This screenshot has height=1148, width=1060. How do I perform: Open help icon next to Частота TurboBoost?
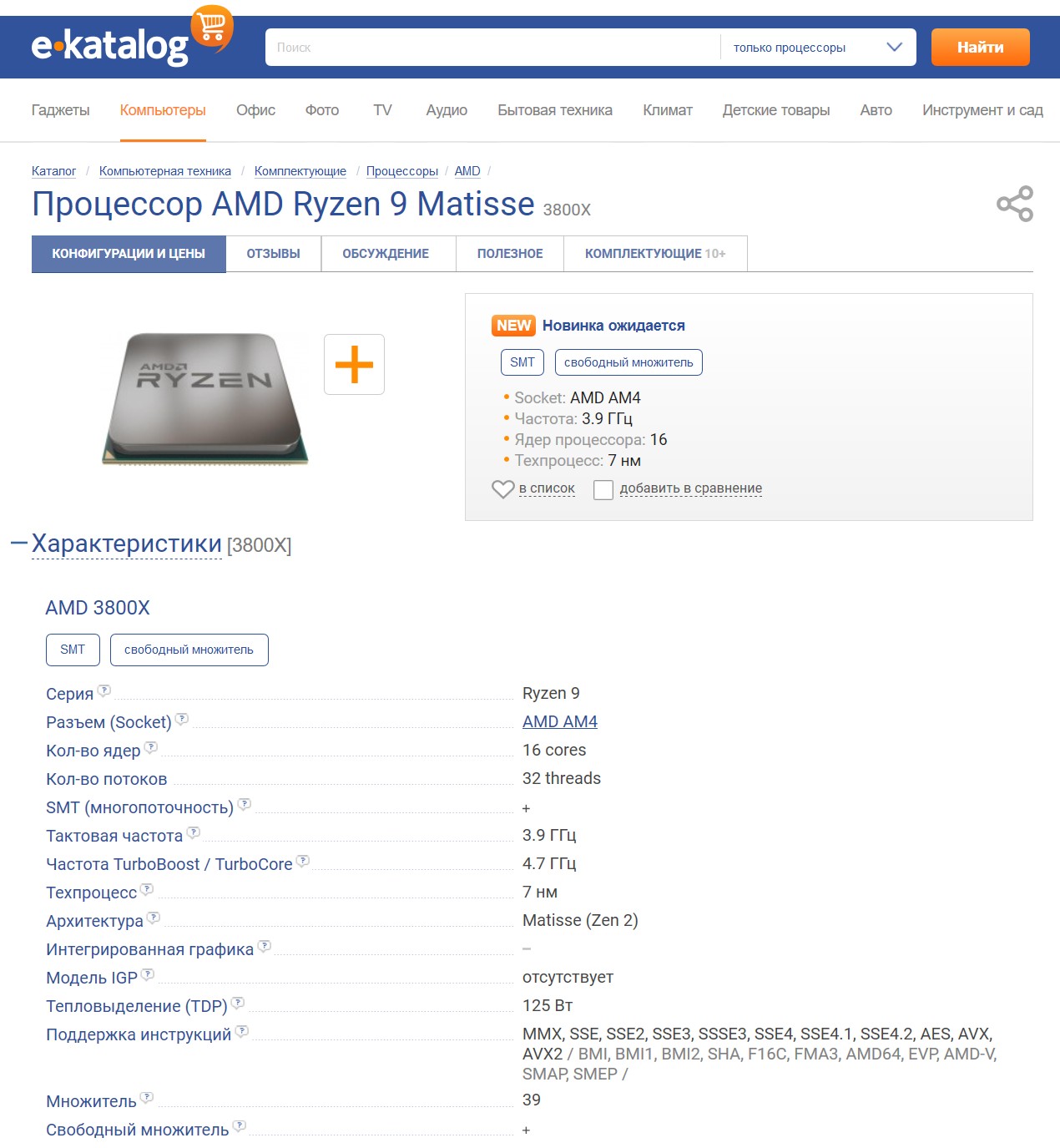(303, 861)
